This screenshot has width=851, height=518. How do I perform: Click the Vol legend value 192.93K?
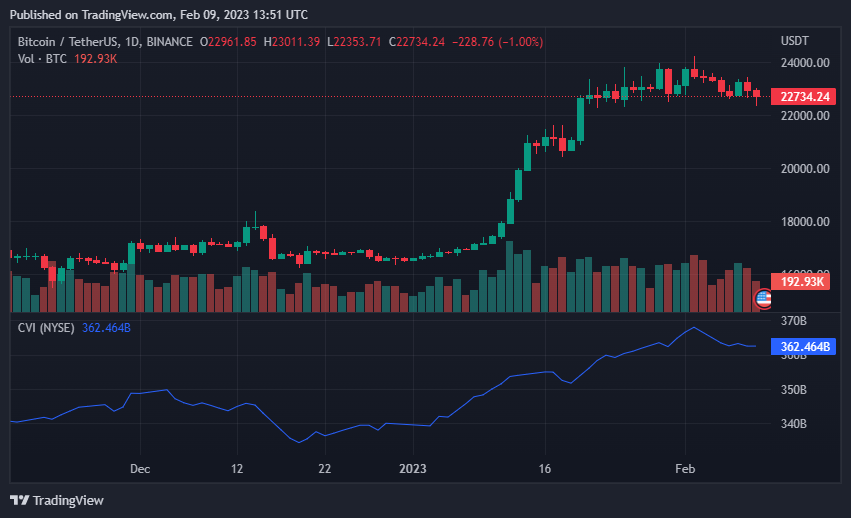click(x=96, y=59)
